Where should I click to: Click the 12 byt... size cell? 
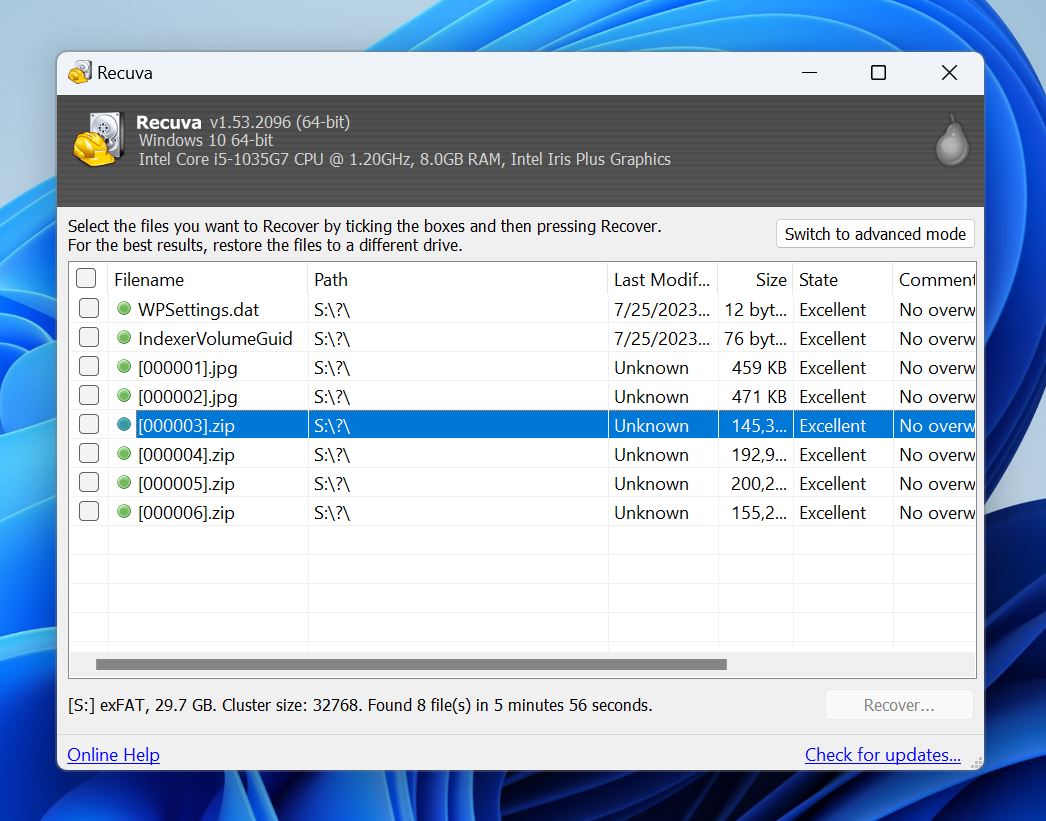click(756, 309)
